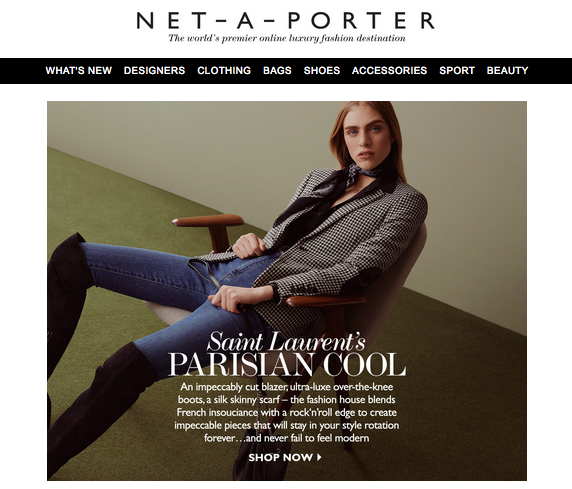Open the DESIGNERS menu
The height and width of the screenshot is (489, 572).
154,70
